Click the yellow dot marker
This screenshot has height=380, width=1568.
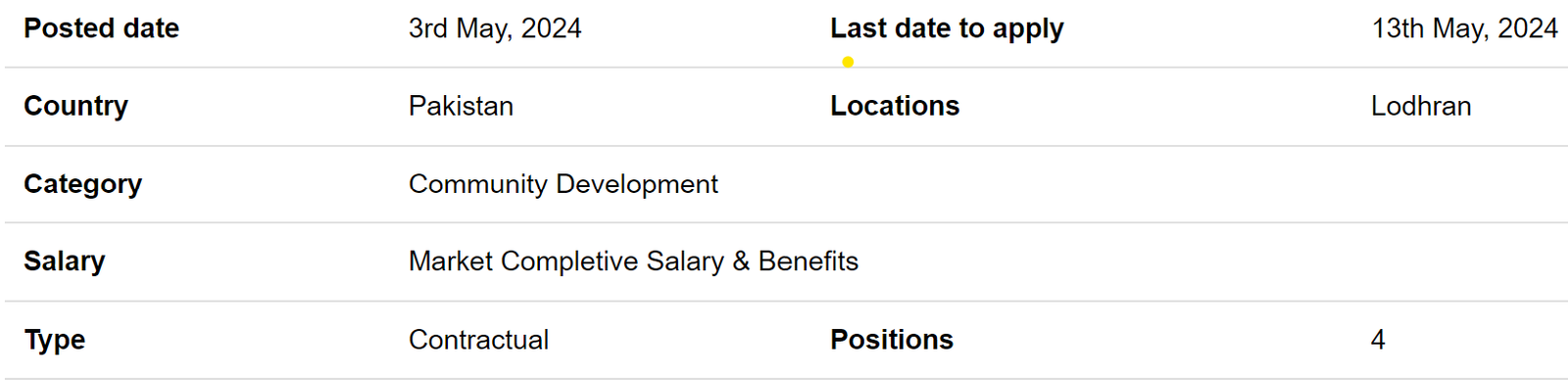click(848, 62)
